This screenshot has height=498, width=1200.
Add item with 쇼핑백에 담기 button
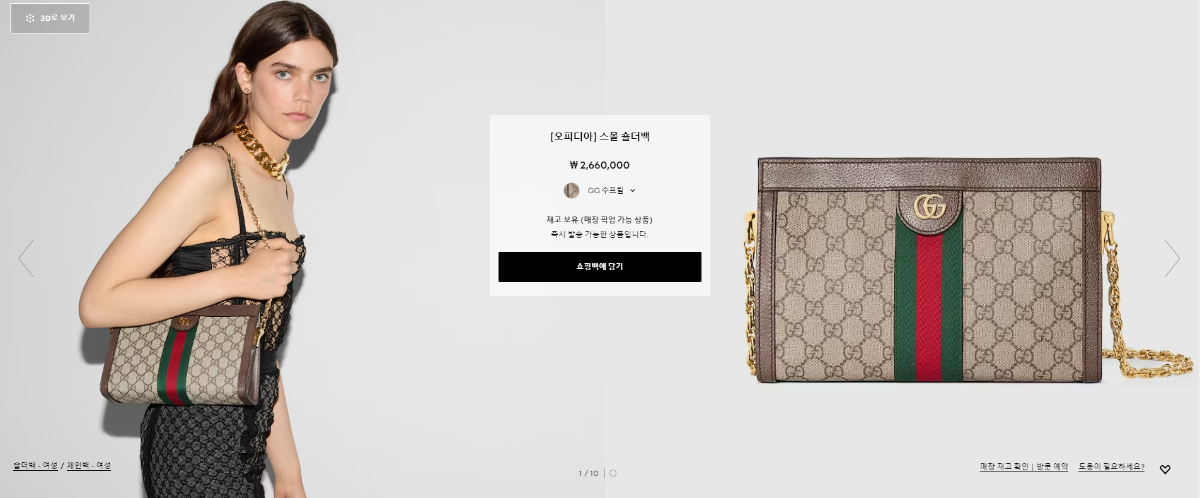click(600, 267)
